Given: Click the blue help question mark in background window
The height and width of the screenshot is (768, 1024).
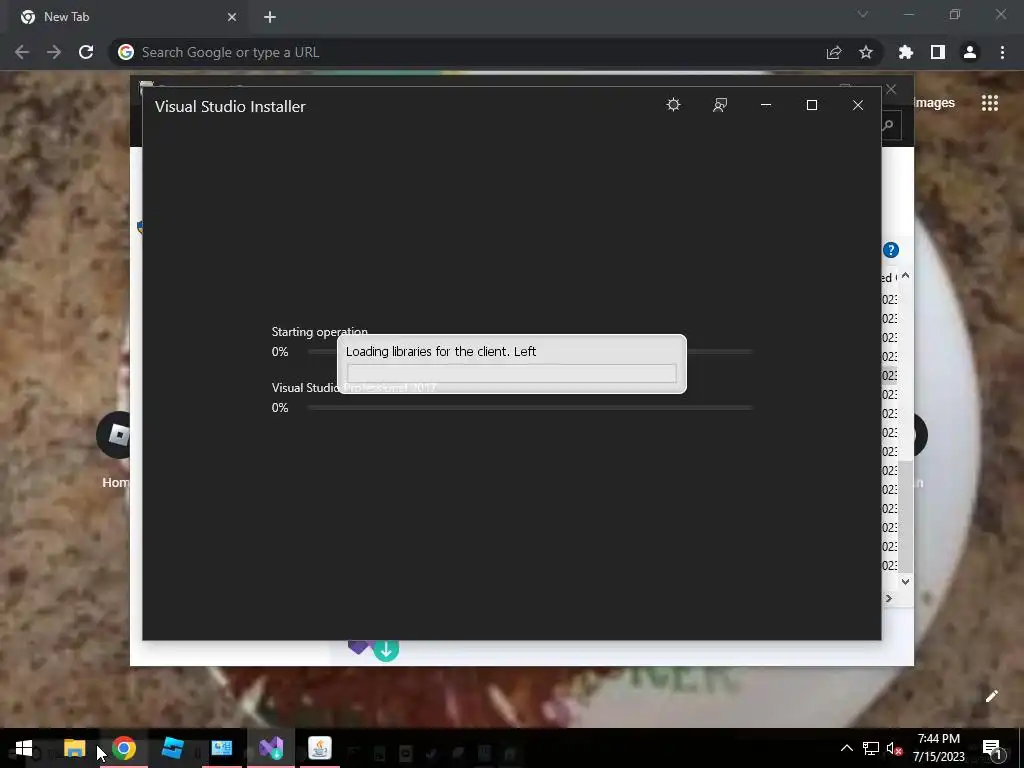Looking at the screenshot, I should coord(891,250).
